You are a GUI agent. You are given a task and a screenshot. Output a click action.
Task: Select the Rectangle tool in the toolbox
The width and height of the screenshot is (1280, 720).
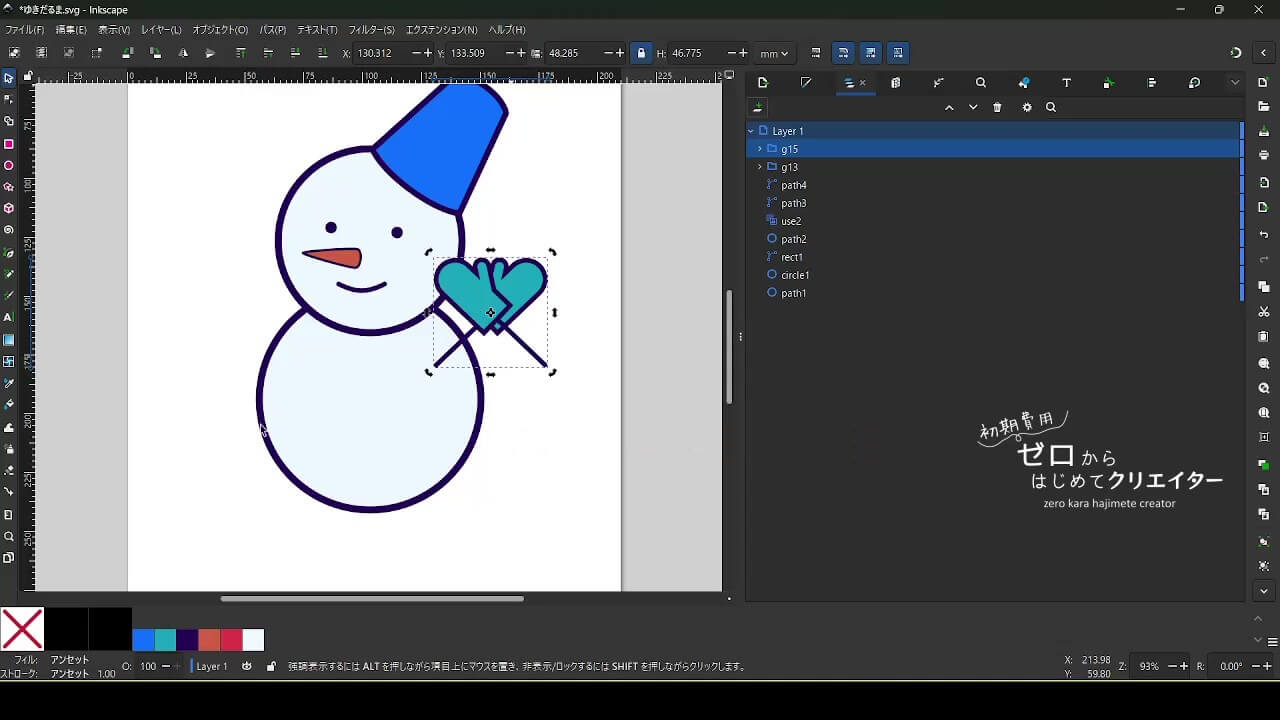pos(9,144)
